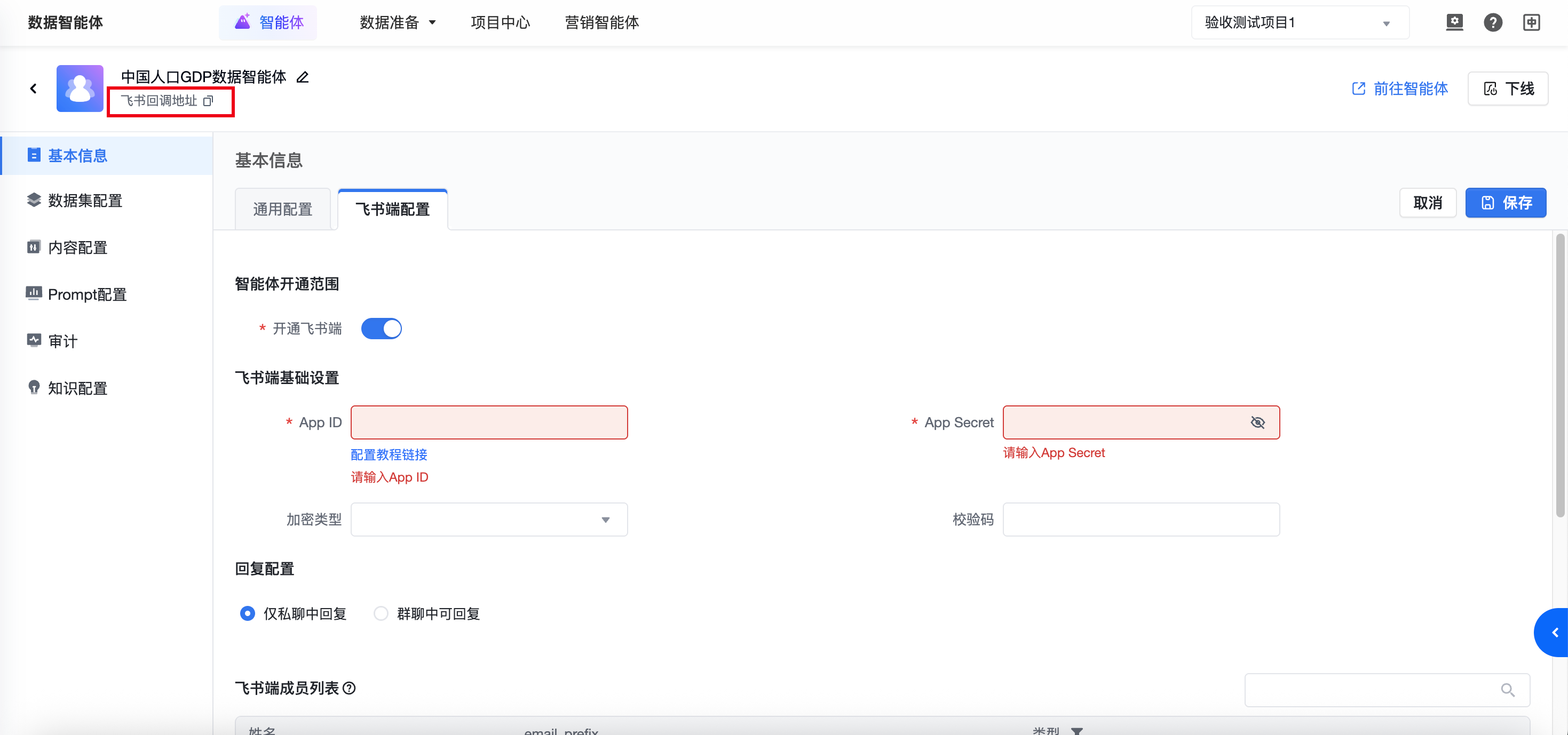1568x735 pixels.
Task: Select the 群聊中可回复 radio option
Action: [x=381, y=613]
